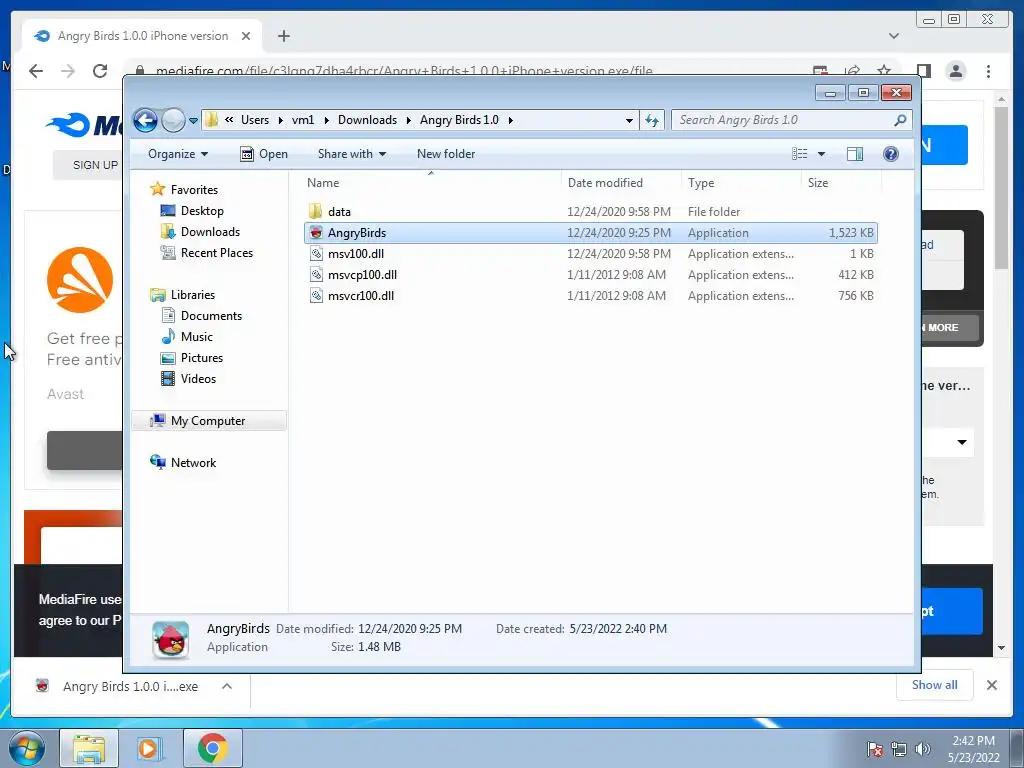1024x768 pixels.
Task: Click Downloads in the breadcrumb path
Action: tap(367, 120)
